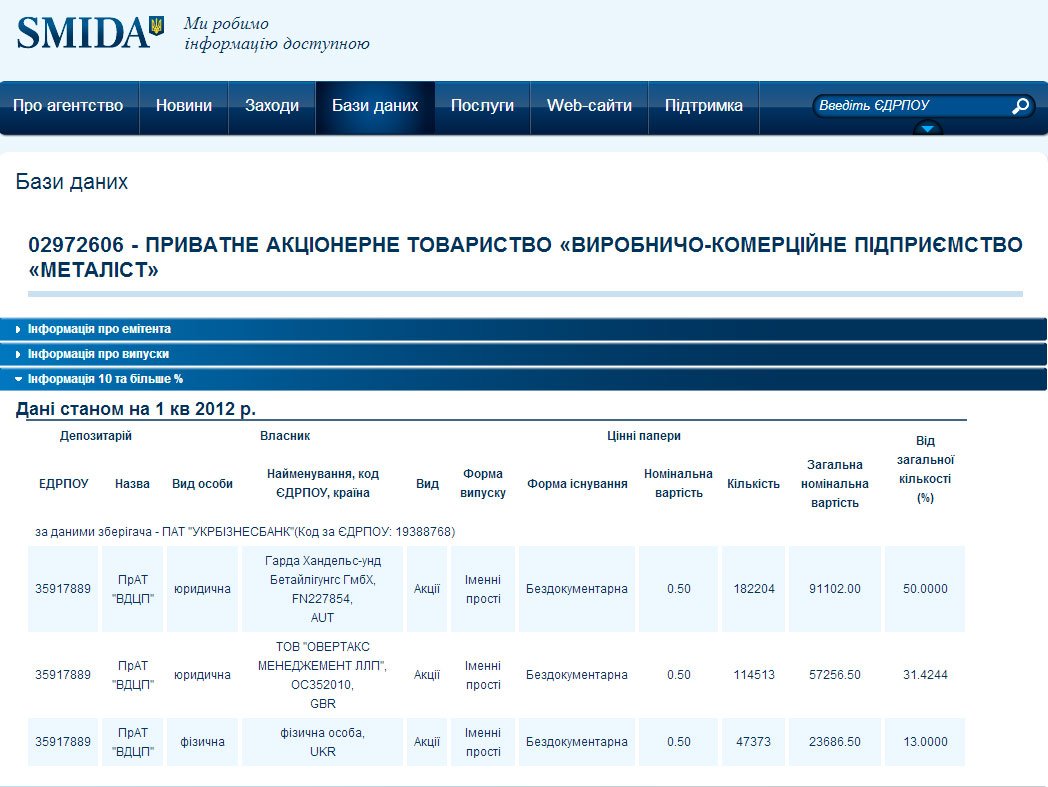1048x787 pixels.
Task: Click the Назва column header
Action: (132, 483)
